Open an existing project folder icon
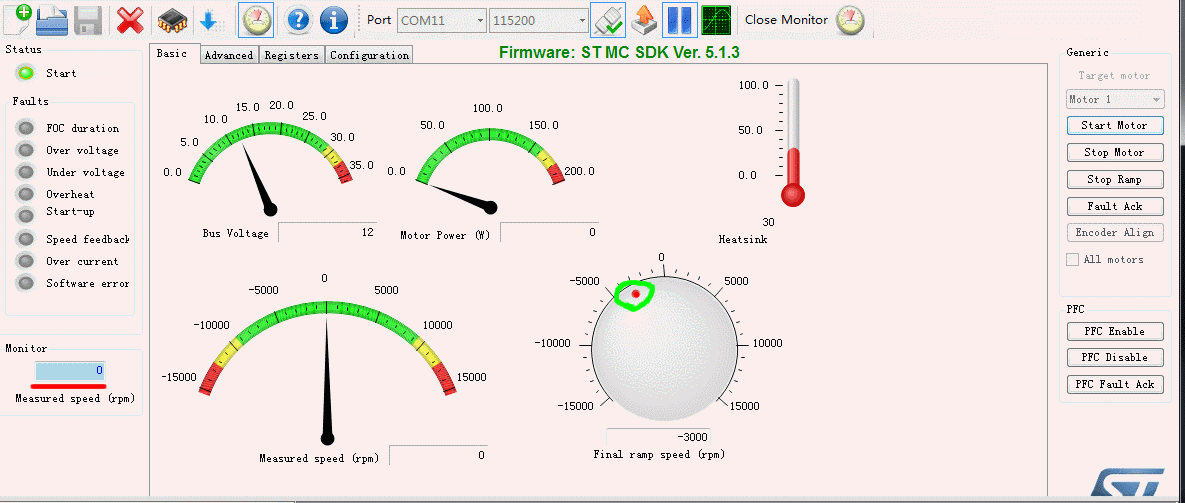 tap(52, 20)
